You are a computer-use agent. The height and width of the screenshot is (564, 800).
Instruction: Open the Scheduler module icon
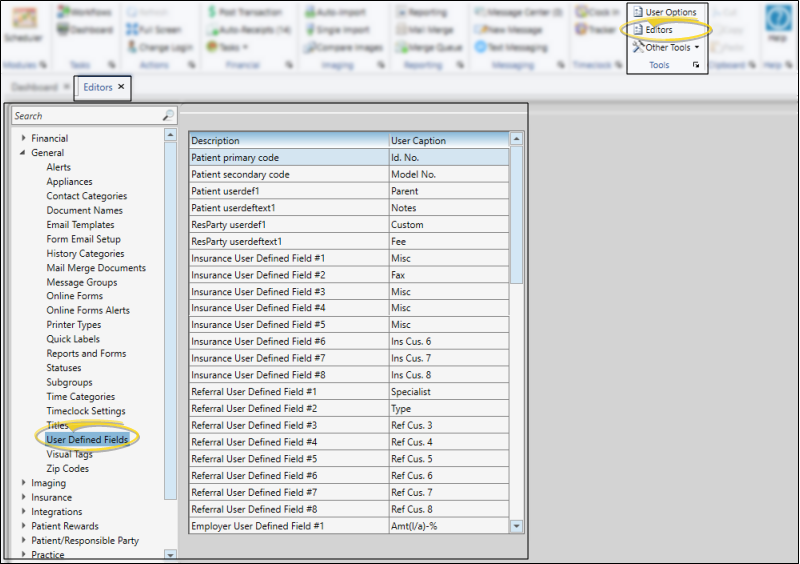coord(24,23)
